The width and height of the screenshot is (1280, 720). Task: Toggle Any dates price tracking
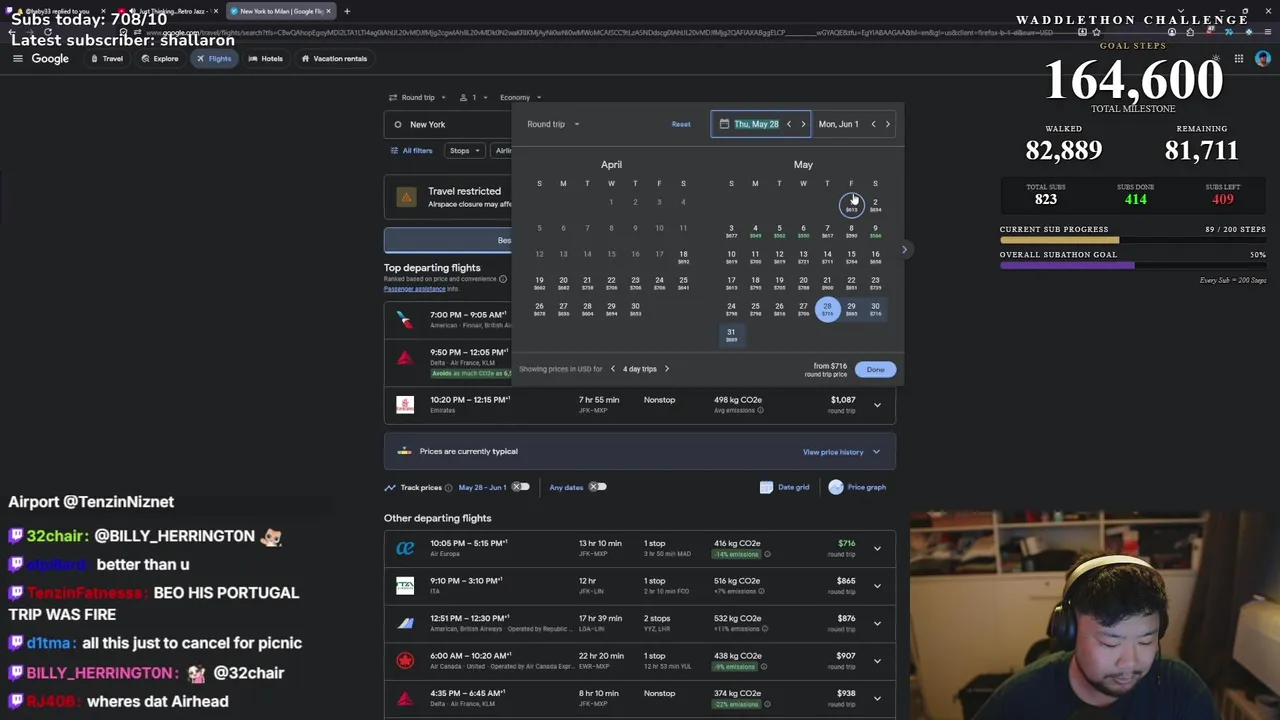597,487
